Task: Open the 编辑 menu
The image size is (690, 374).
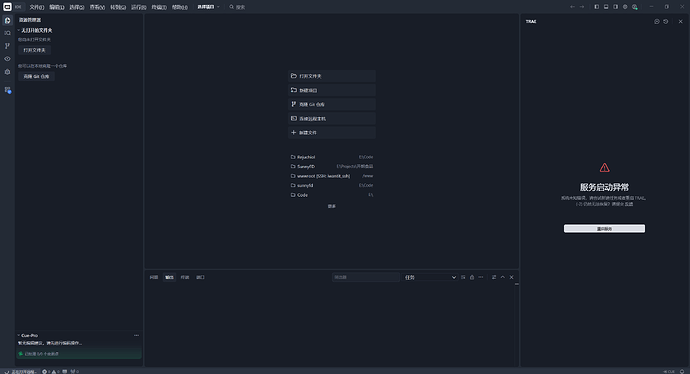Action: click(57, 7)
